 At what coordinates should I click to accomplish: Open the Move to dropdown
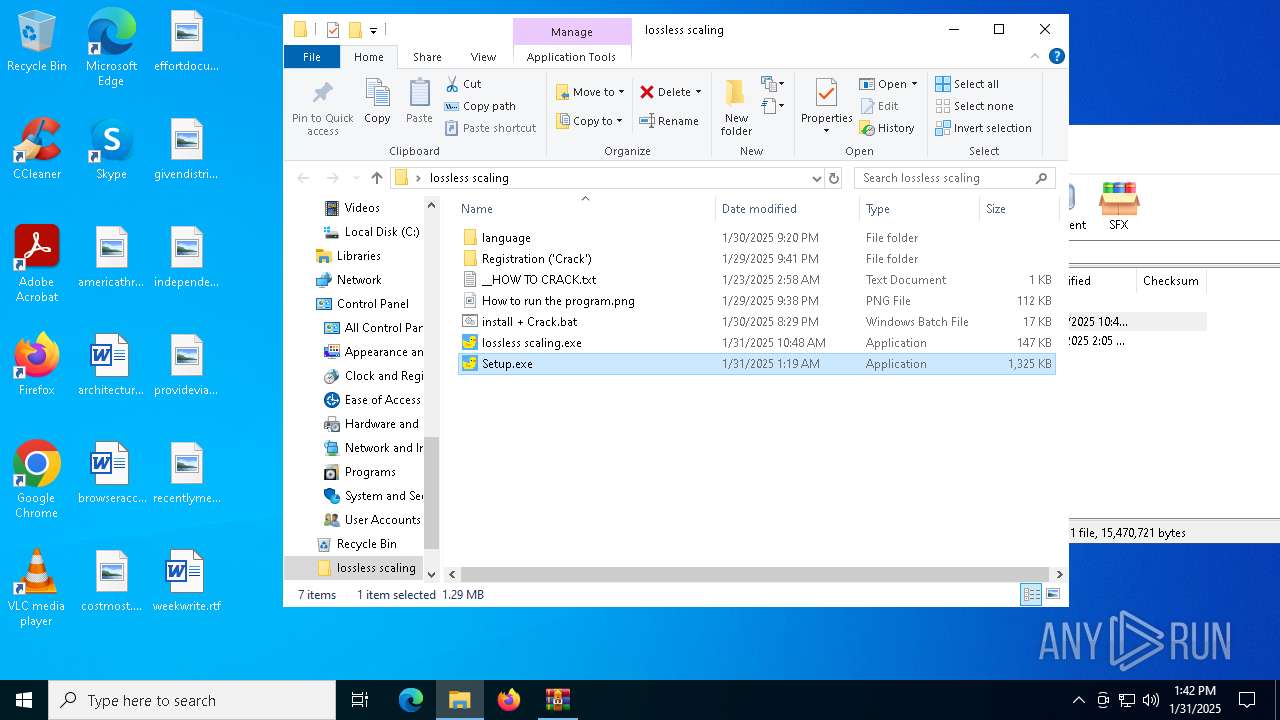coord(590,92)
